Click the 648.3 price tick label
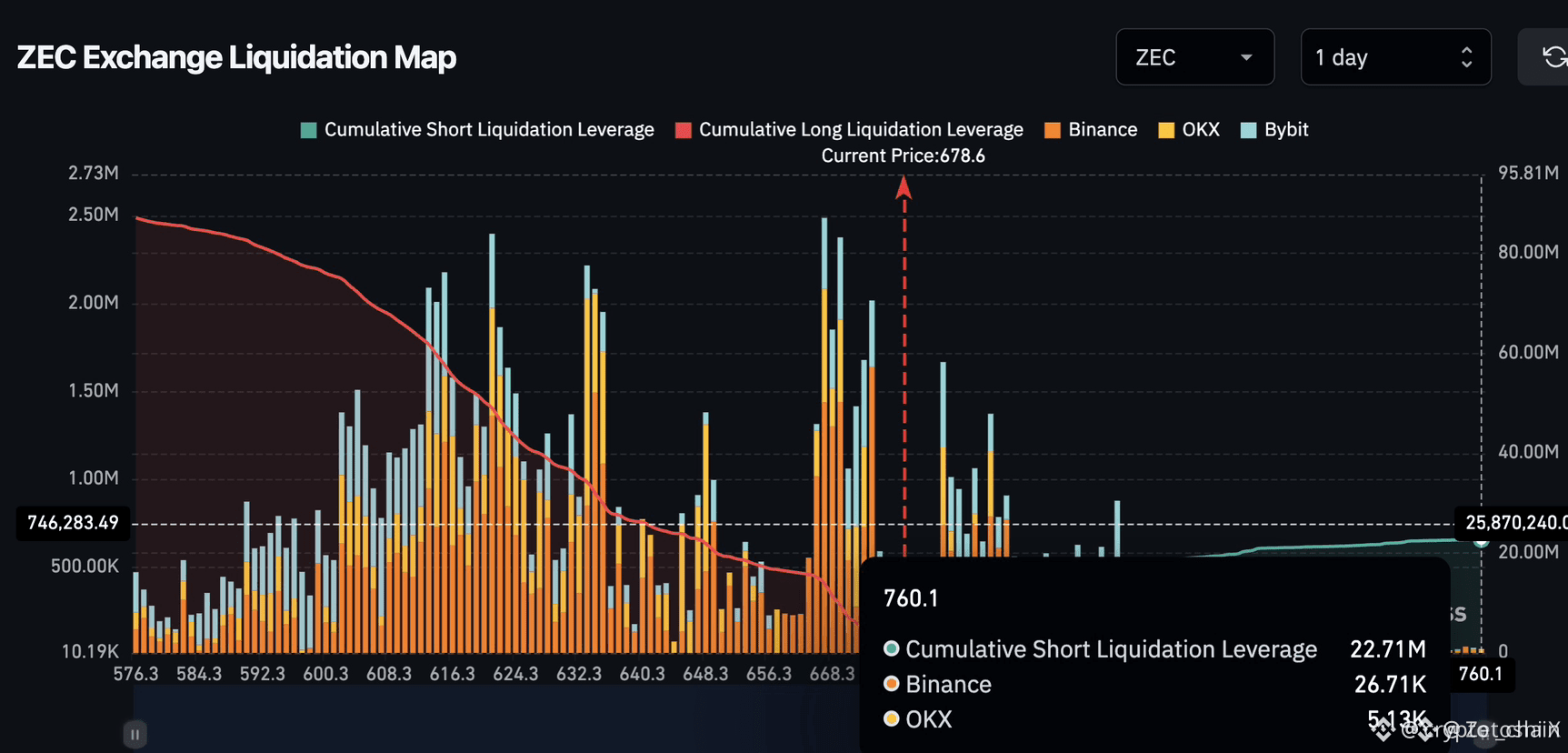The width and height of the screenshot is (1568, 753). click(x=706, y=674)
